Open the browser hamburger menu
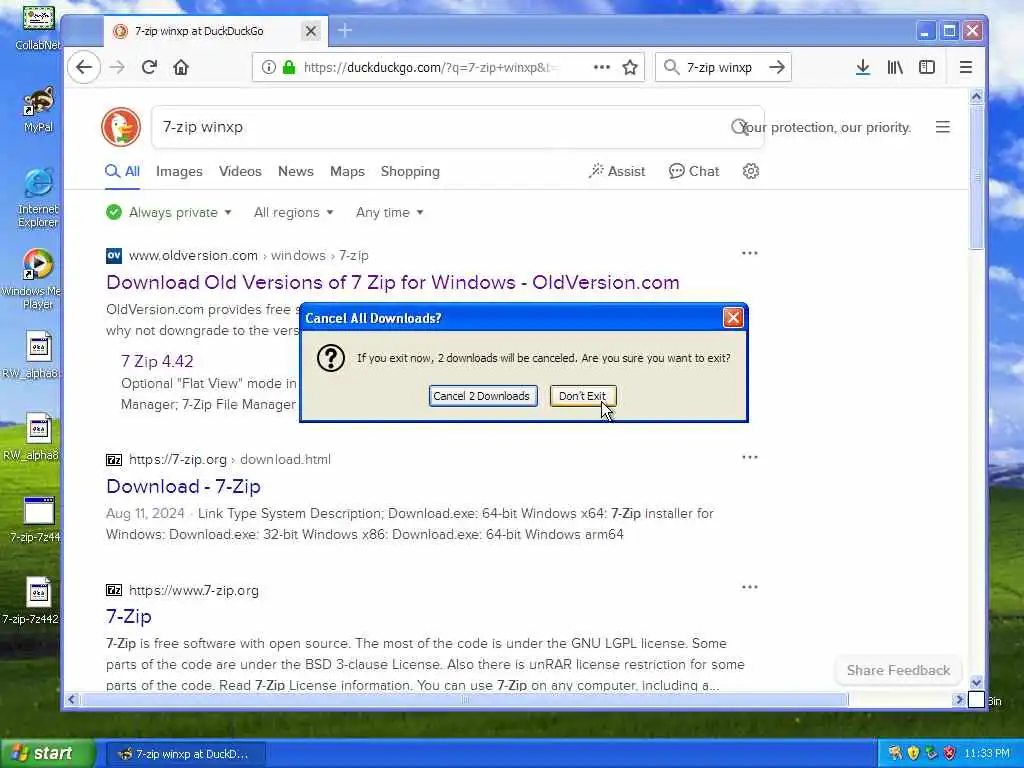 tap(966, 67)
